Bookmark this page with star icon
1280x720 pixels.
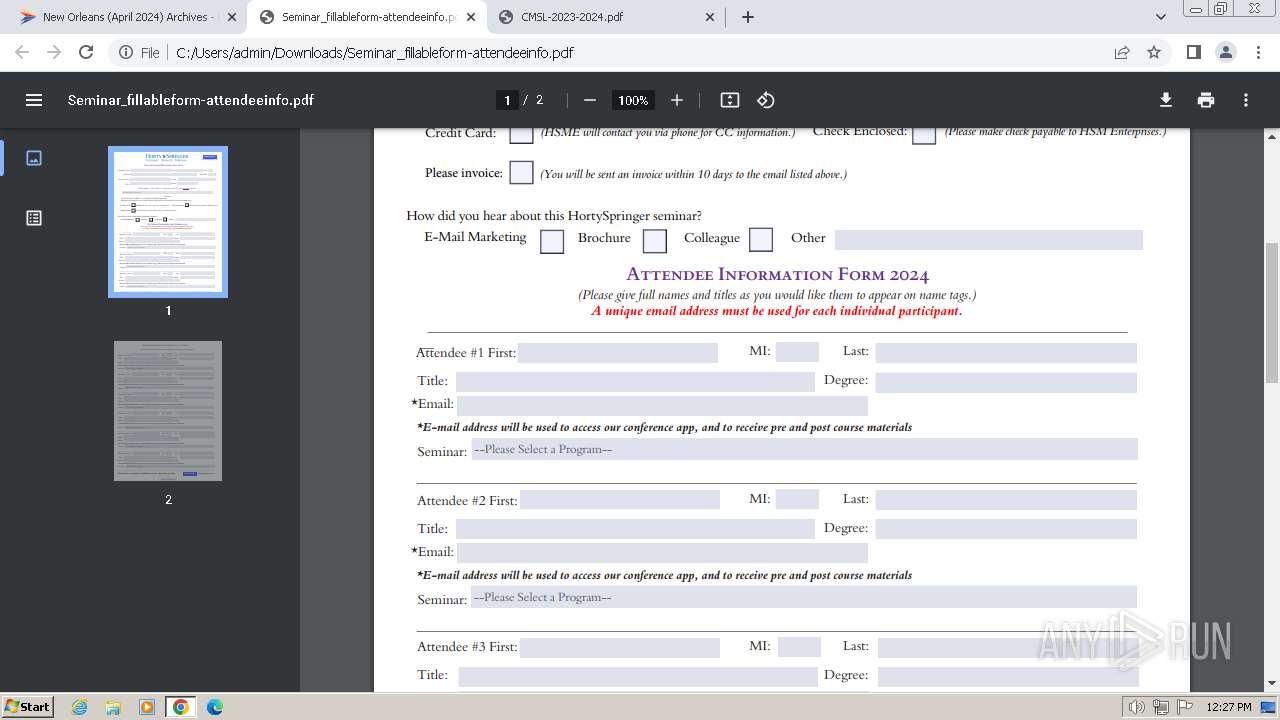click(x=1154, y=52)
